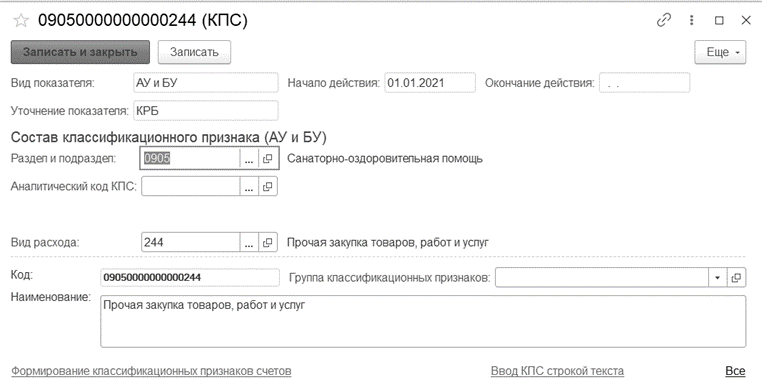Focus the Наименование text area
The image size is (762, 385).
point(423,321)
